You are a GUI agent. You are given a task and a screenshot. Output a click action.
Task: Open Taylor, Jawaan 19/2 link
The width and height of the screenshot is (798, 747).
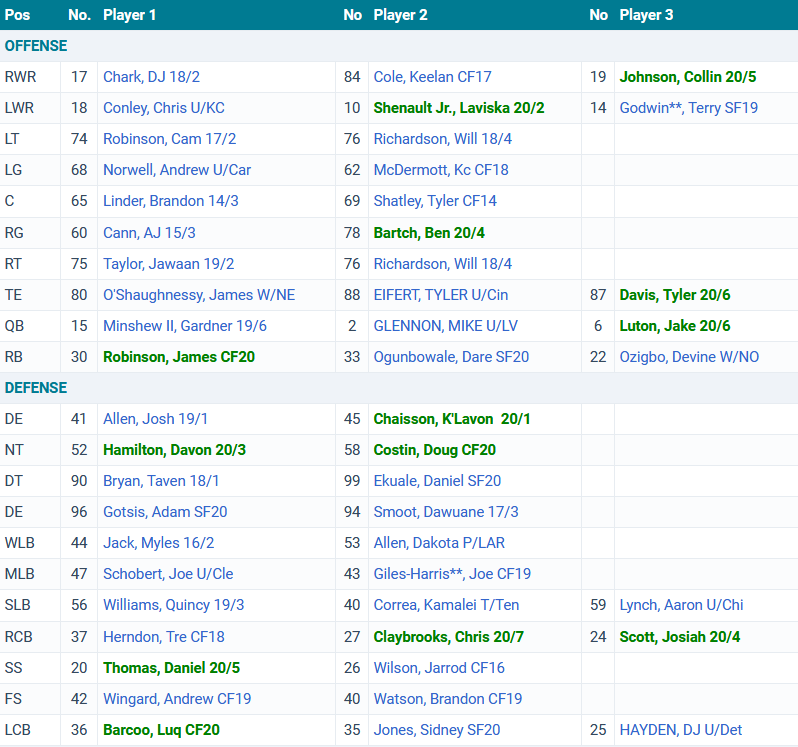[x=168, y=264]
